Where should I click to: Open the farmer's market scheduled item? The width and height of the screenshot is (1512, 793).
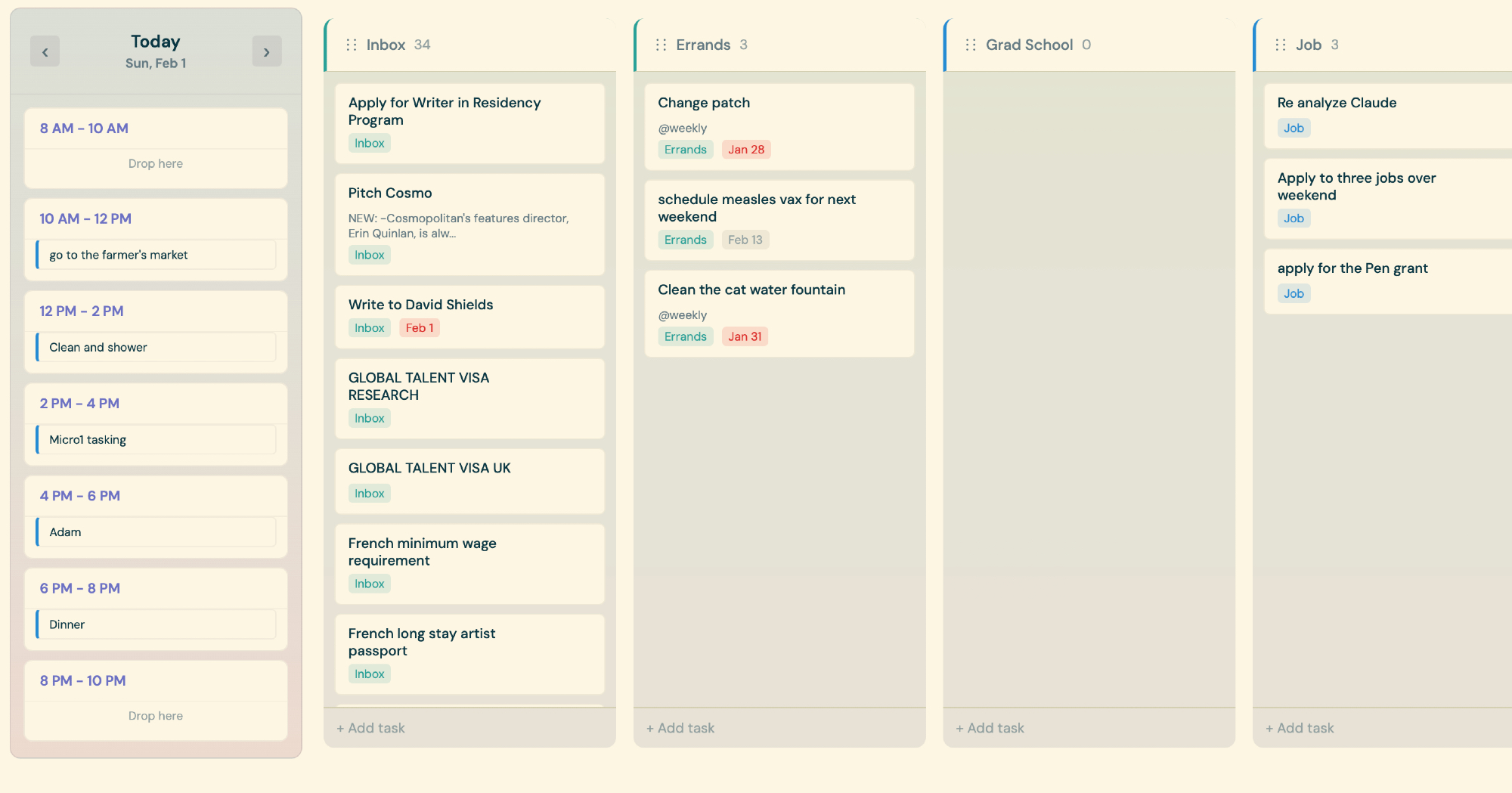coord(156,256)
